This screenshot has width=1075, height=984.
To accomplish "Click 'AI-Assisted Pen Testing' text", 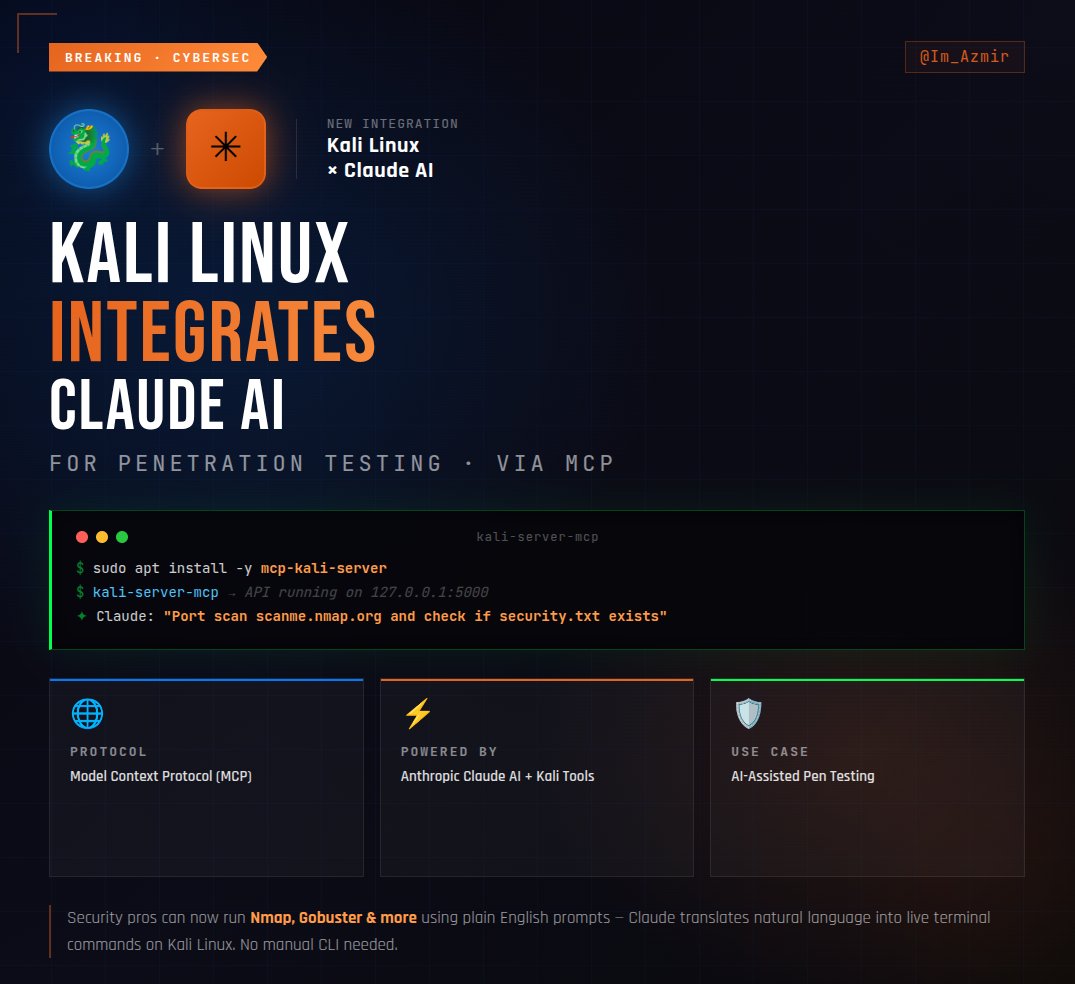I will click(x=803, y=776).
